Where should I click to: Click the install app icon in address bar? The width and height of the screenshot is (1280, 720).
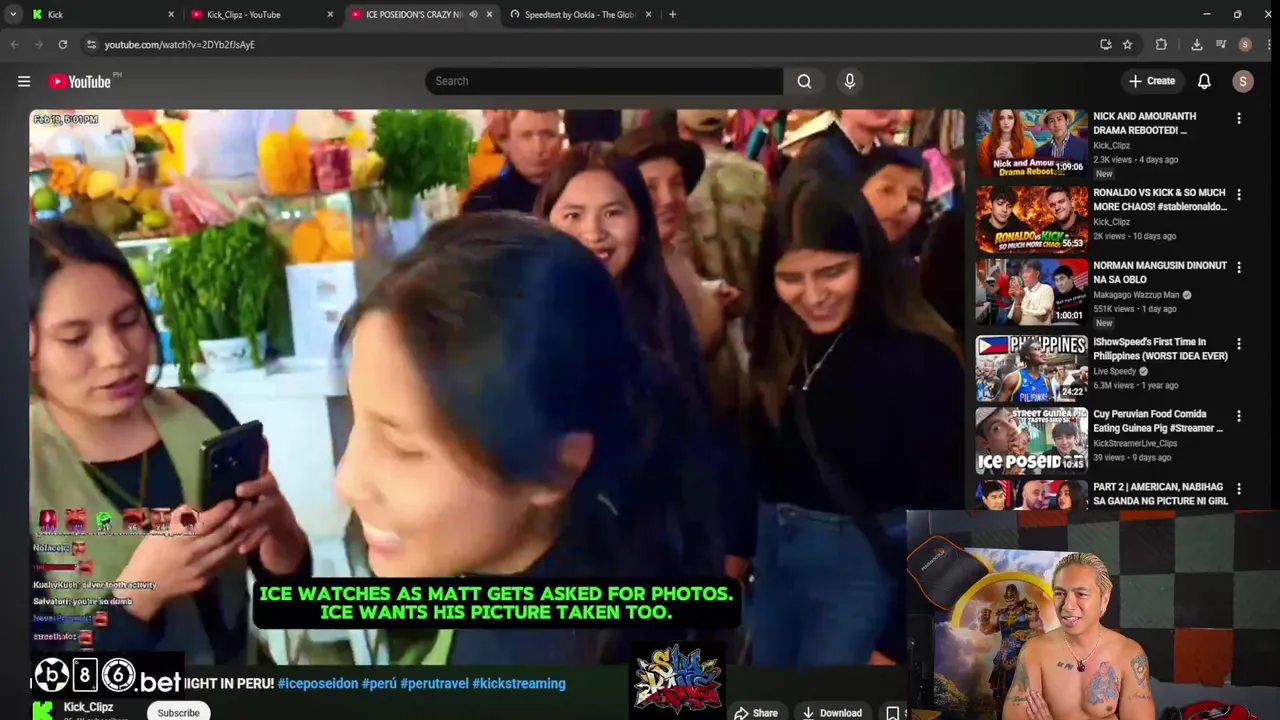[x=1105, y=44]
